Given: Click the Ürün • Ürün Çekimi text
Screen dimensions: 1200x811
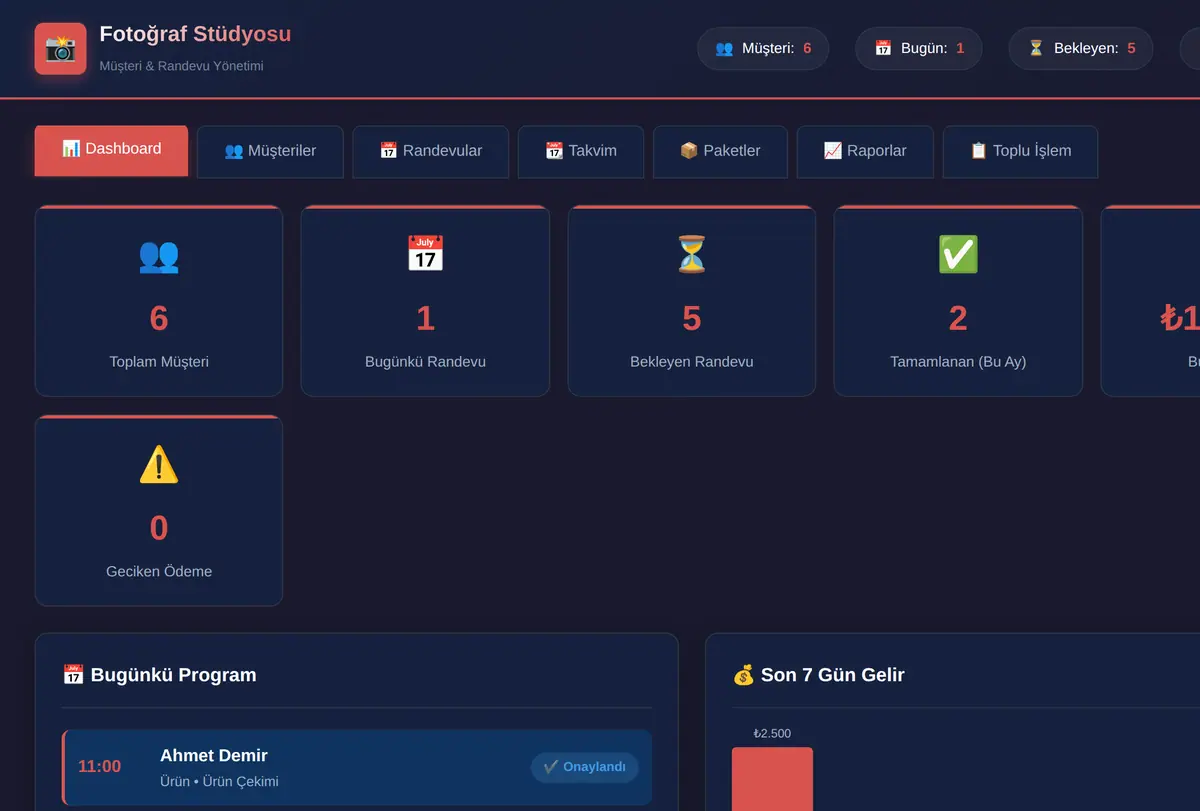Looking at the screenshot, I should click(219, 781).
